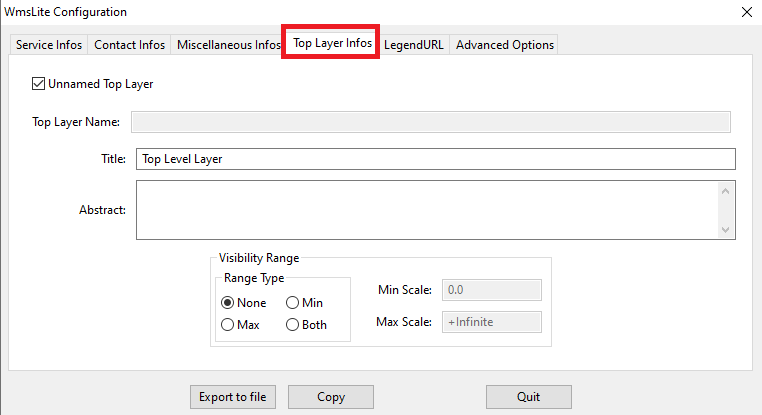Click the 'Title:' label
The width and height of the screenshot is (762, 415).
pyautogui.click(x=113, y=159)
